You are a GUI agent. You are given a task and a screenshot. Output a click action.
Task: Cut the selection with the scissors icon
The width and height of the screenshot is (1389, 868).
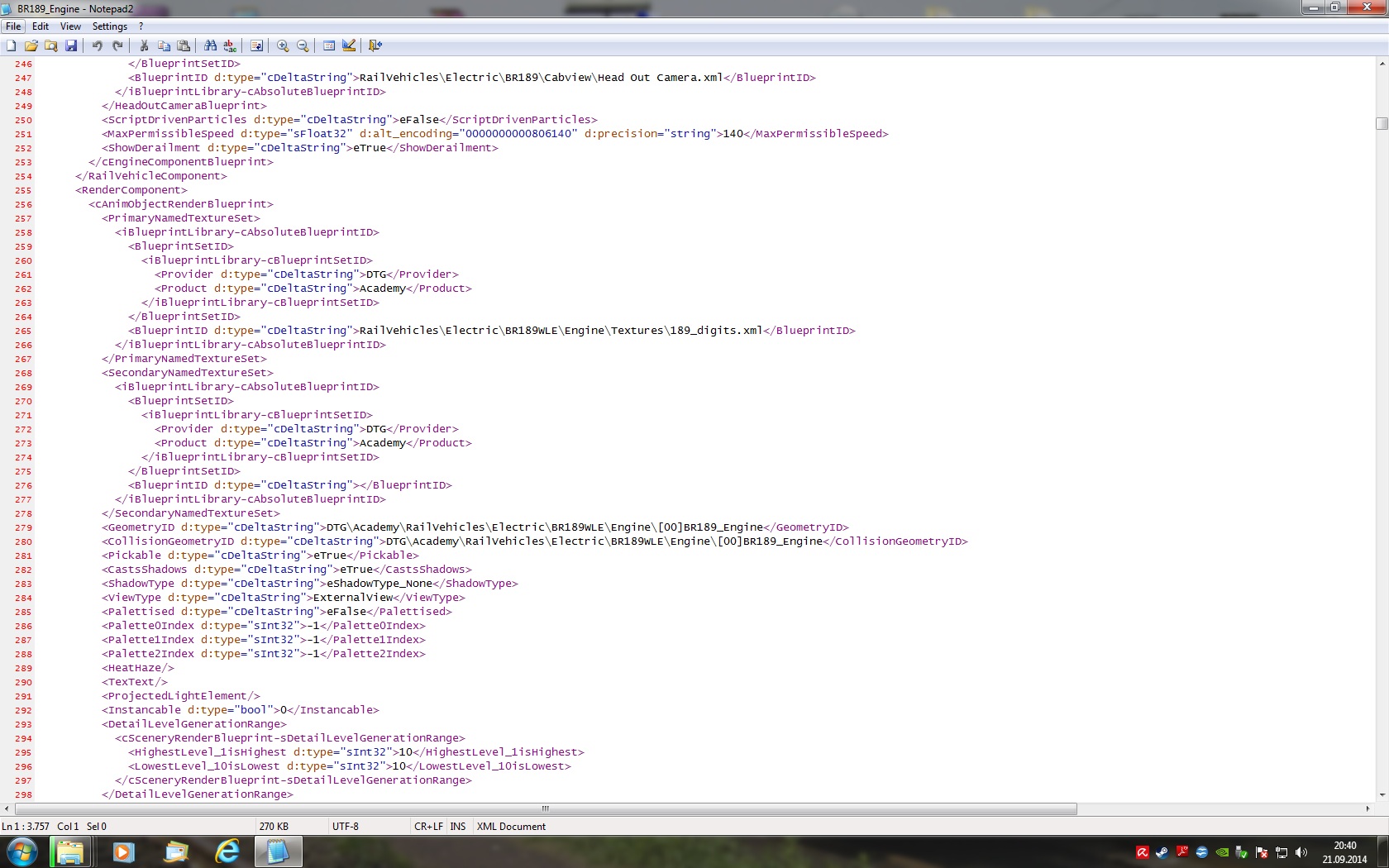click(x=144, y=45)
